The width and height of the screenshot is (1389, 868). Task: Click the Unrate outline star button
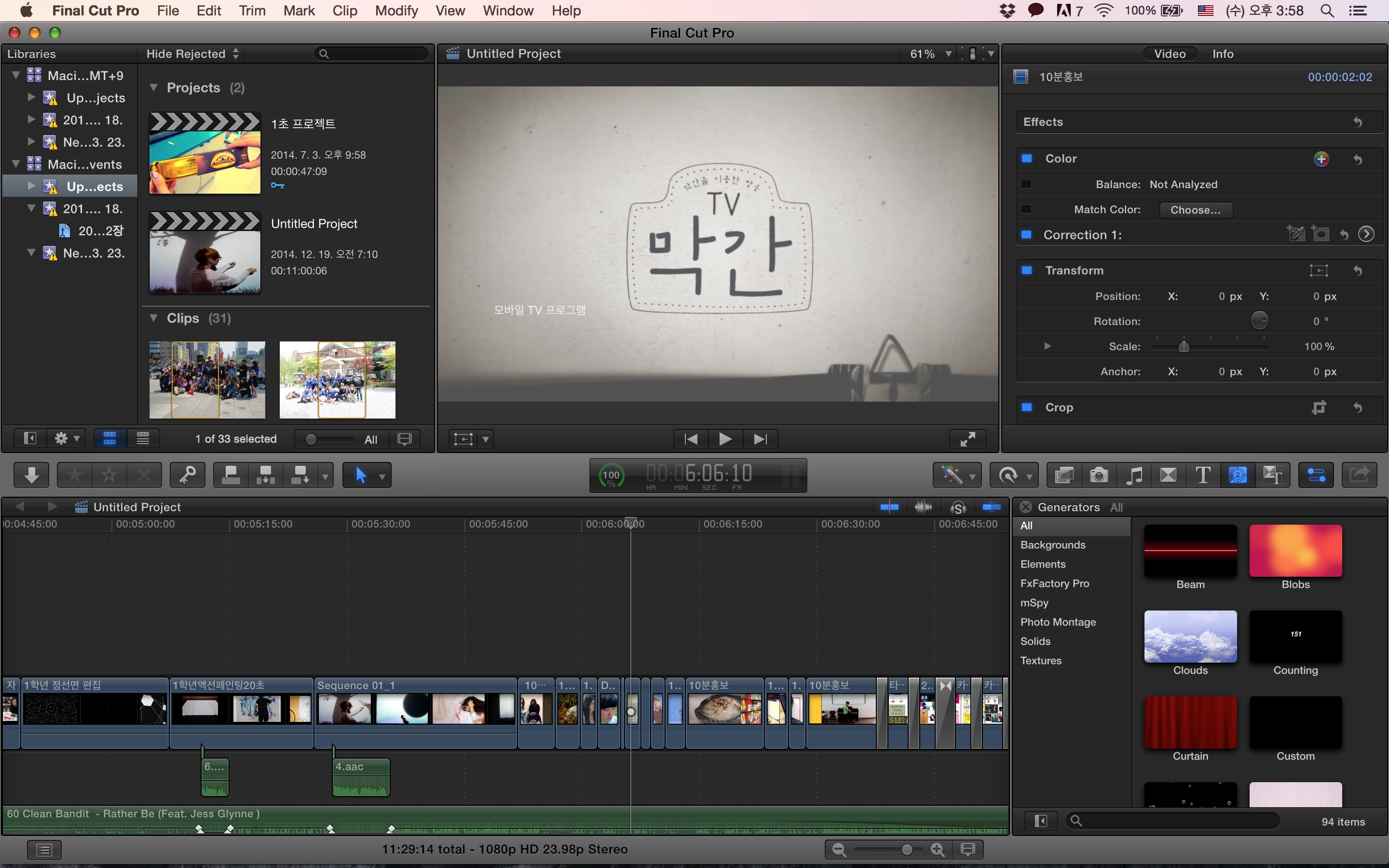109,475
